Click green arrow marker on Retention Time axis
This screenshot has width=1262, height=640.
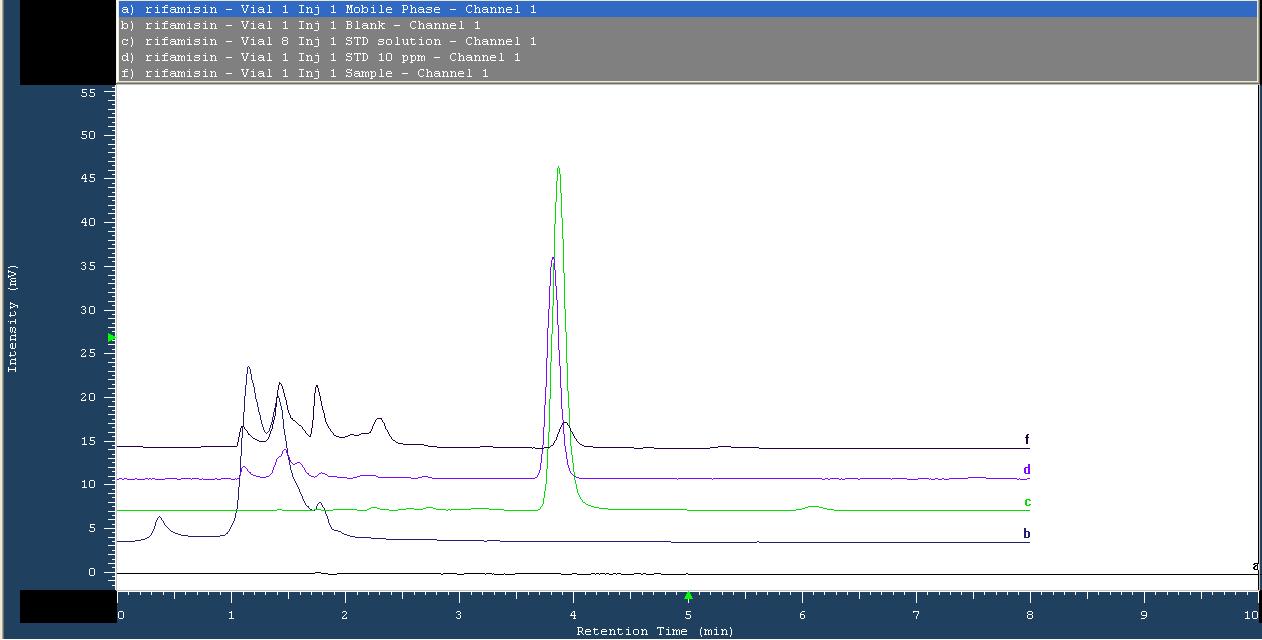(x=688, y=597)
